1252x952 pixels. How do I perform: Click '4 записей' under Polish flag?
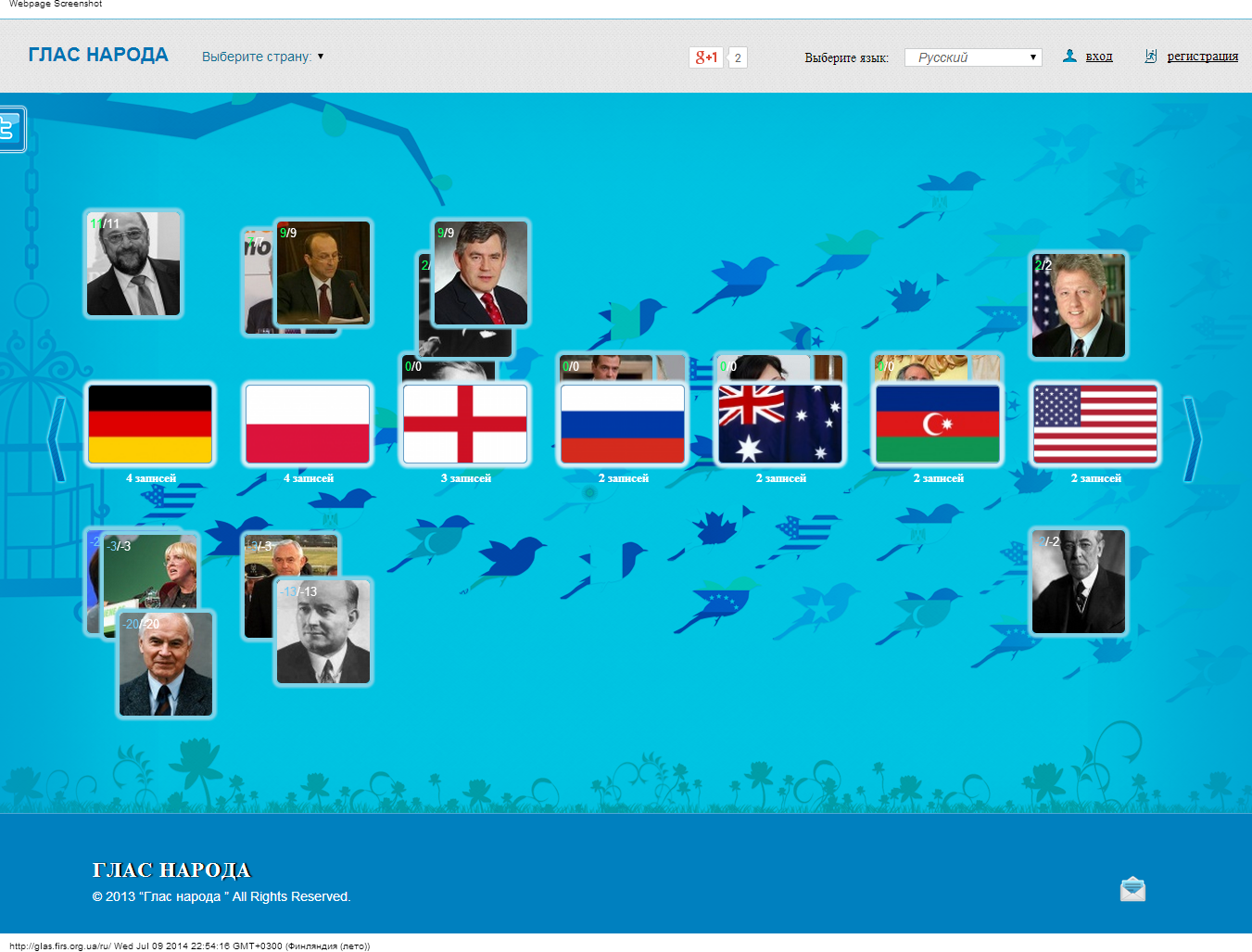click(x=309, y=478)
